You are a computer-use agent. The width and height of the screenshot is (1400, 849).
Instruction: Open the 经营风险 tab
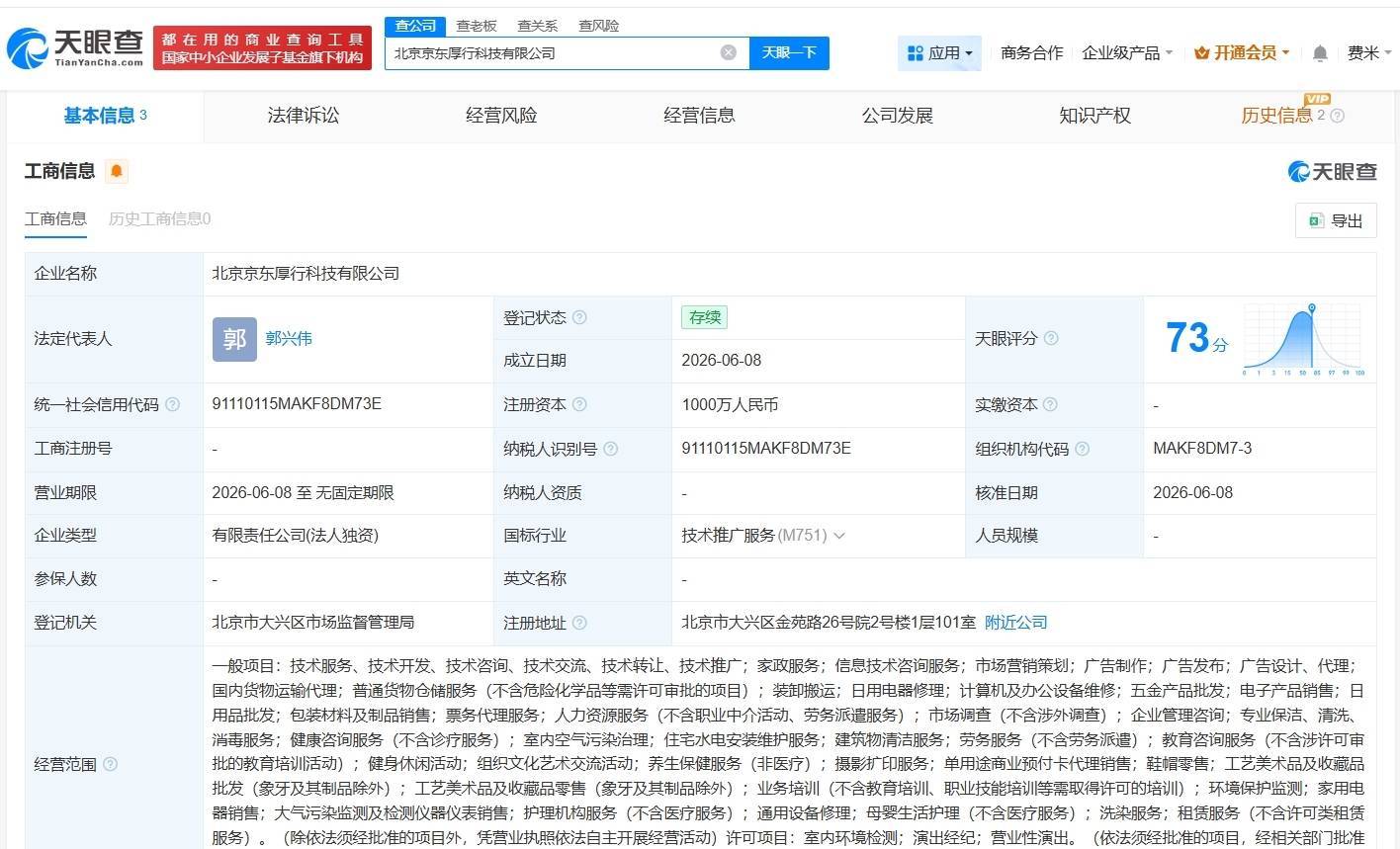tap(501, 116)
